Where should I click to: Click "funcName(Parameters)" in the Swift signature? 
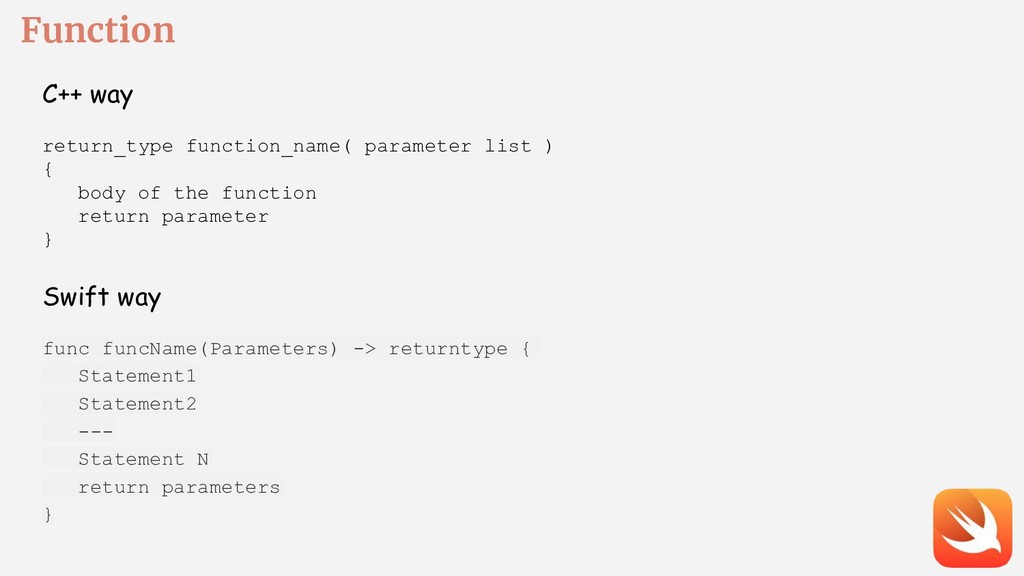(x=220, y=349)
